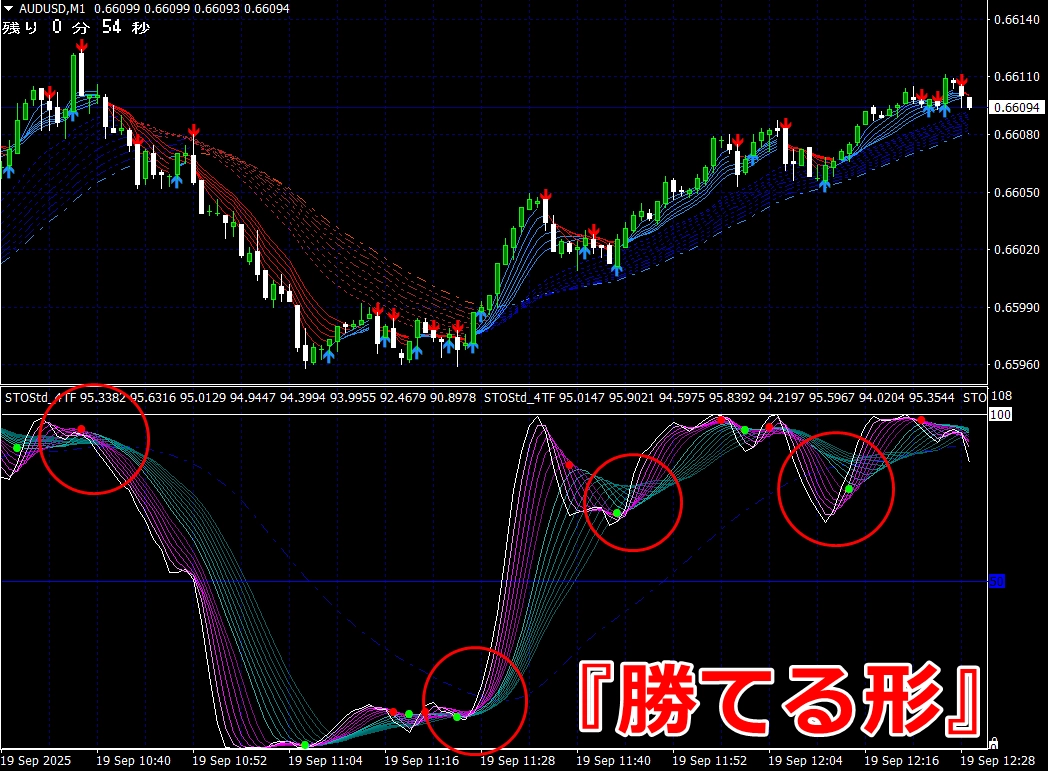This screenshot has height=771, width=1048.
Task: Select the green dot inside the rightmost red circle
Action: (849, 489)
